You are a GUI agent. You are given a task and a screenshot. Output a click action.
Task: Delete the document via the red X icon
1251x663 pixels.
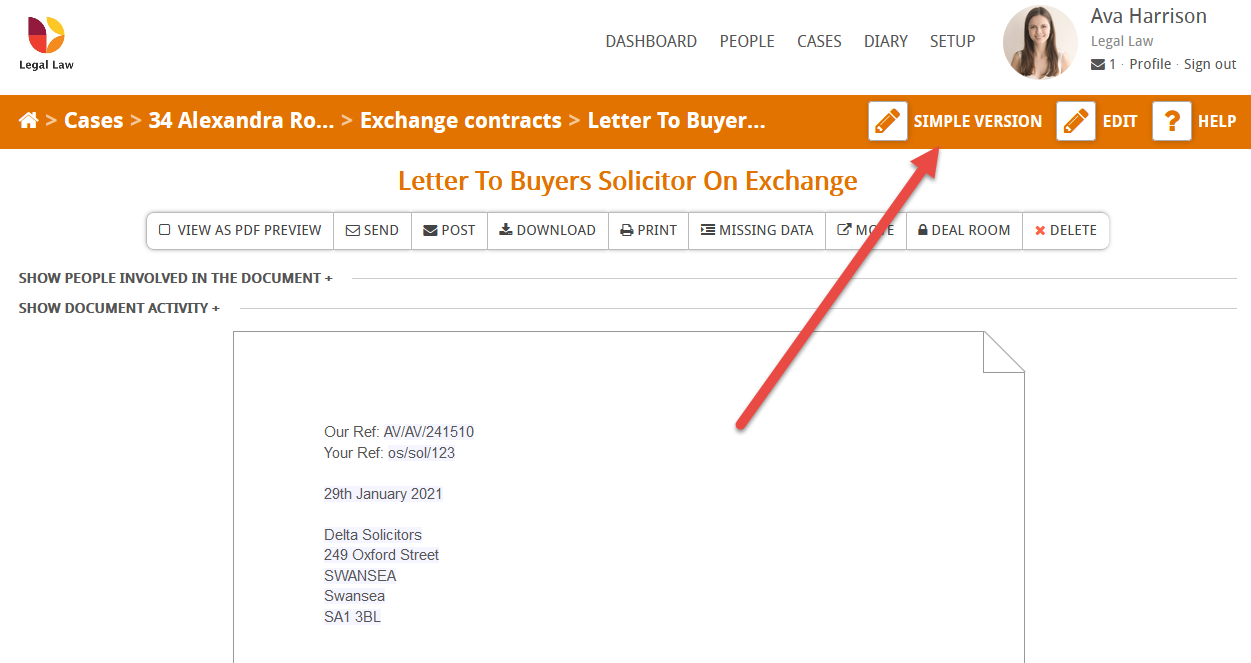[x=1066, y=230]
